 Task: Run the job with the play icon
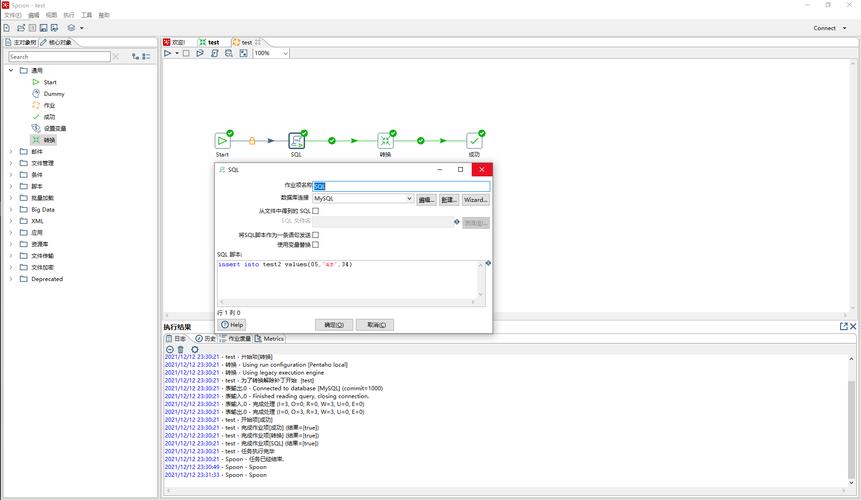tap(167, 53)
